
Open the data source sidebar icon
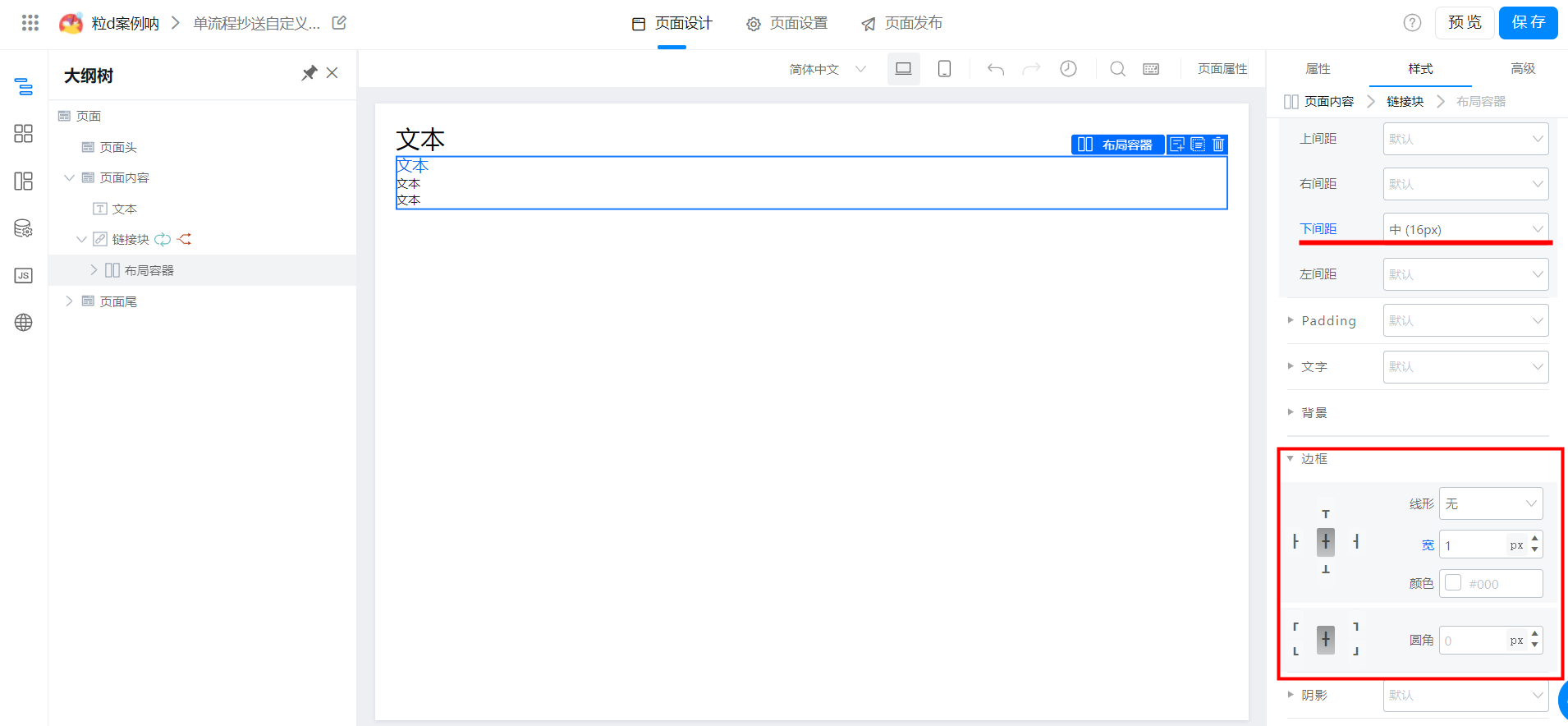[24, 228]
